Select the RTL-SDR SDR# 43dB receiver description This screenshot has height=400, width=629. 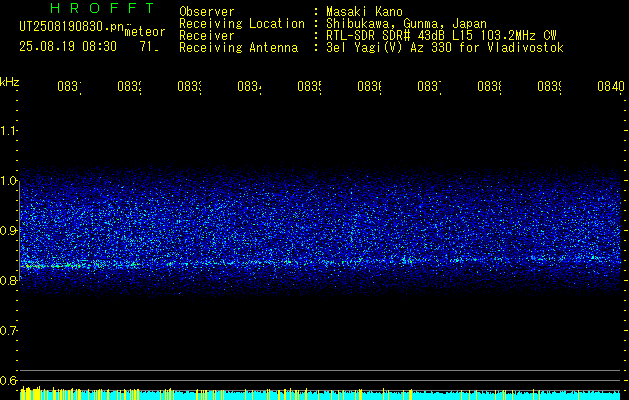pyautogui.click(x=441, y=36)
